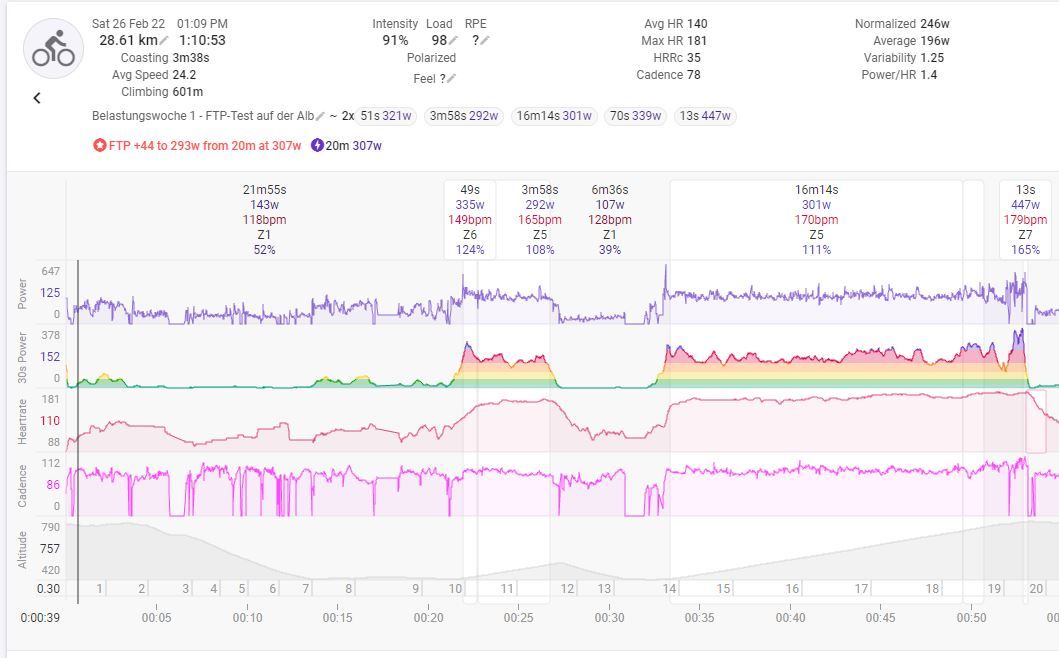Select the 21m55s Z1 warm-up interval header

265,219
